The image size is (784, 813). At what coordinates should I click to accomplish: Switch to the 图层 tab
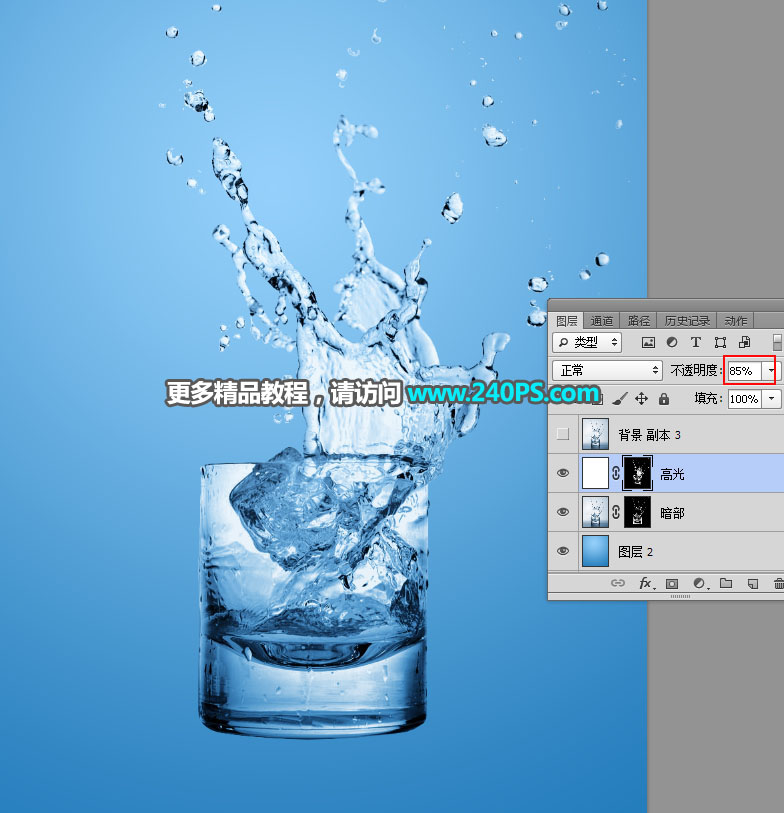click(x=566, y=321)
